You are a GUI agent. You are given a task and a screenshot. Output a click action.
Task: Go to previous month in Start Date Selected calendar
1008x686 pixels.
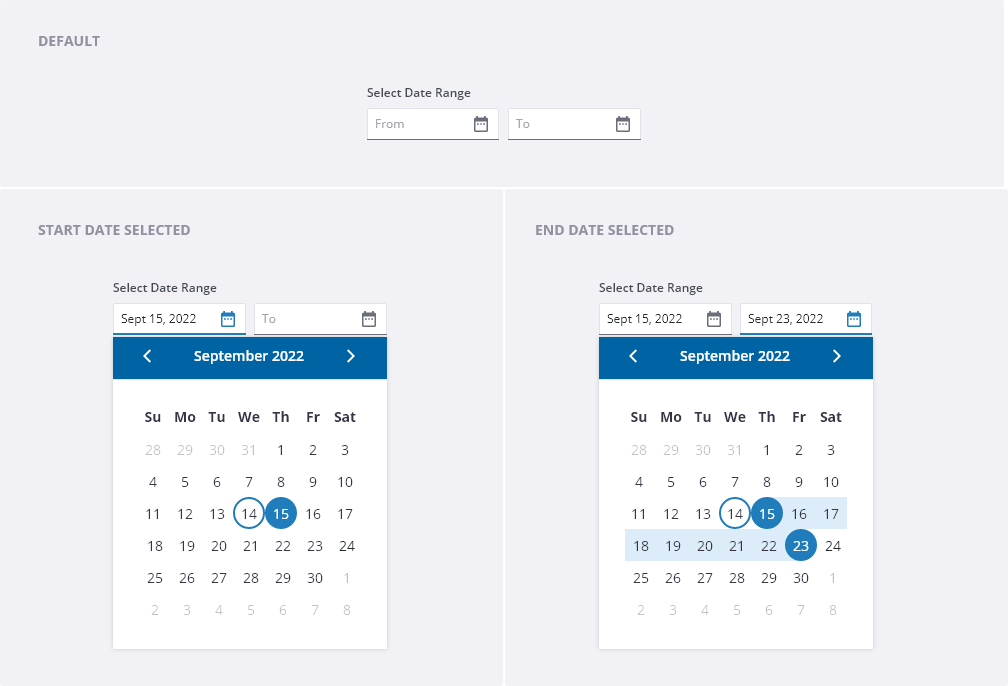point(147,356)
